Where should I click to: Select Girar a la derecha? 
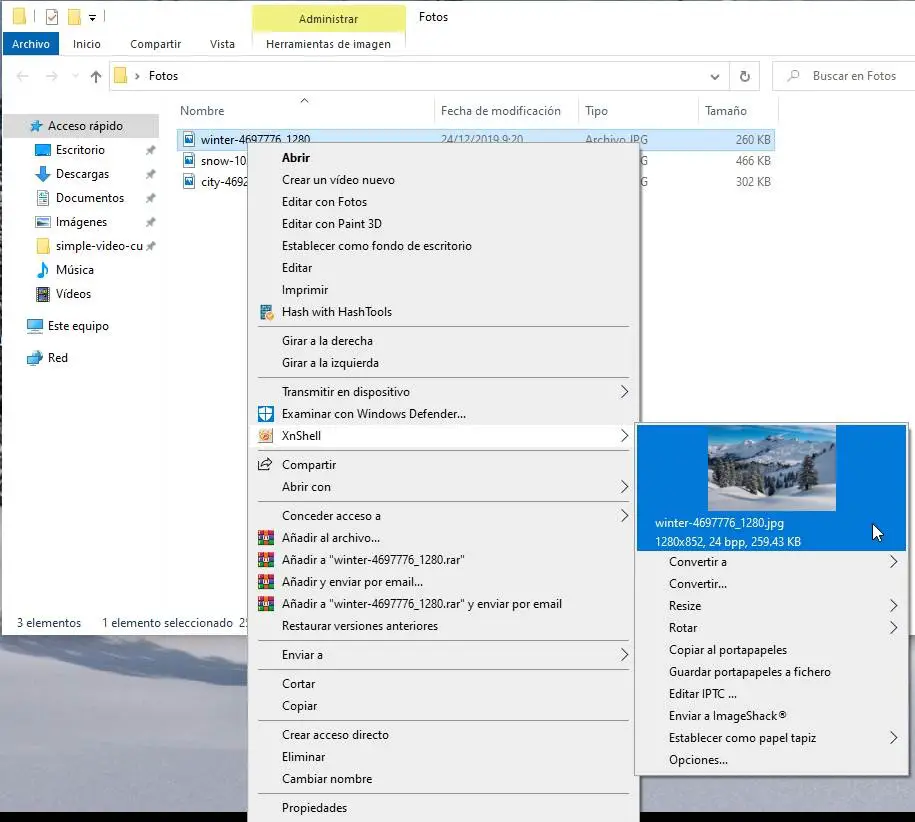tap(327, 341)
